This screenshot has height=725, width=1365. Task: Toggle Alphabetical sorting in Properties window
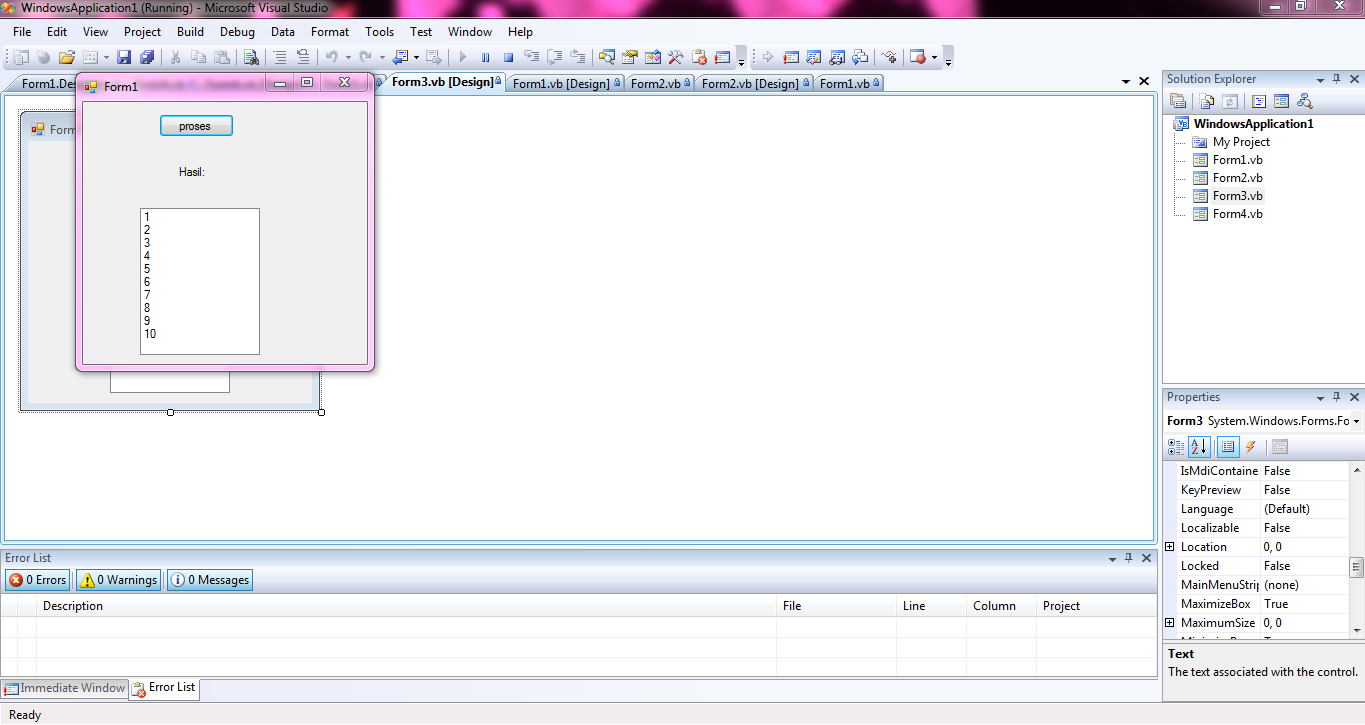tap(1198, 447)
